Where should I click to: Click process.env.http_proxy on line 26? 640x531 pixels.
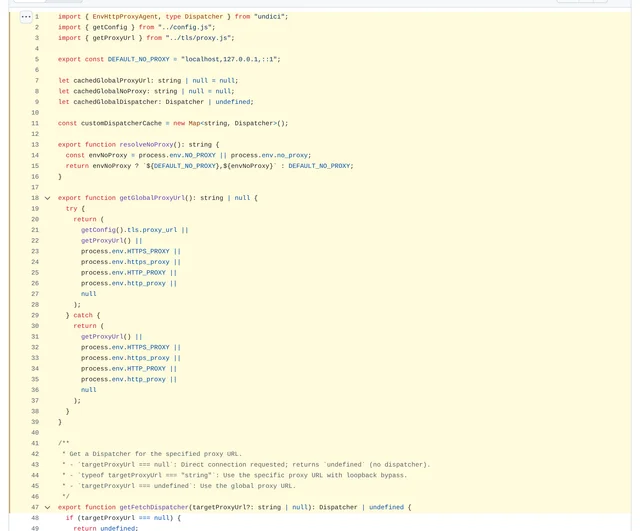(x=123, y=283)
